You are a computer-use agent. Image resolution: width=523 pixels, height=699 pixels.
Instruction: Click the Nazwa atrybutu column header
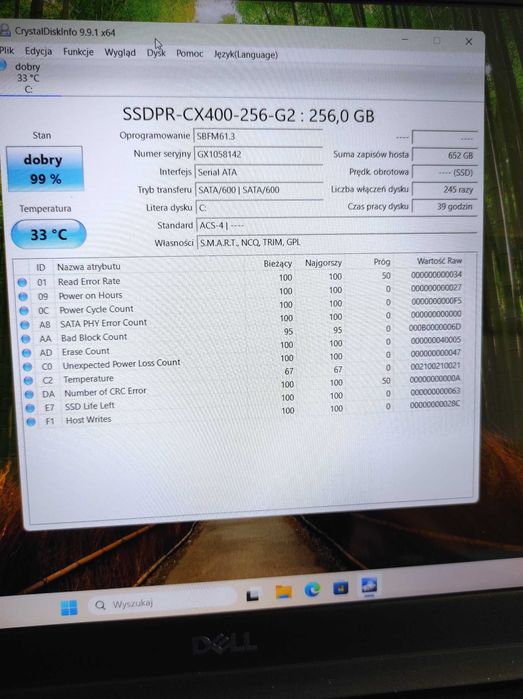click(x=89, y=267)
